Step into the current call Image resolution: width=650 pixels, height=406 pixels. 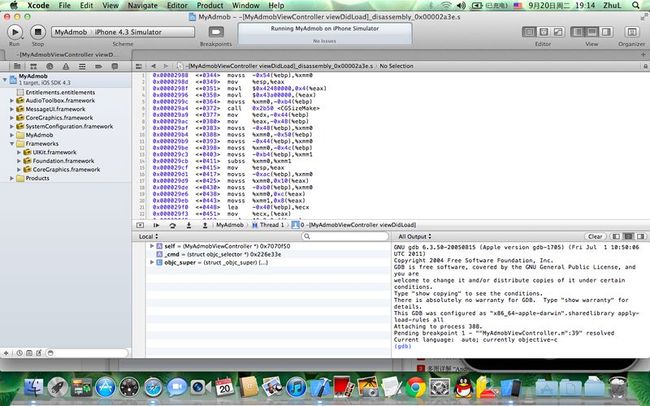coord(189,225)
